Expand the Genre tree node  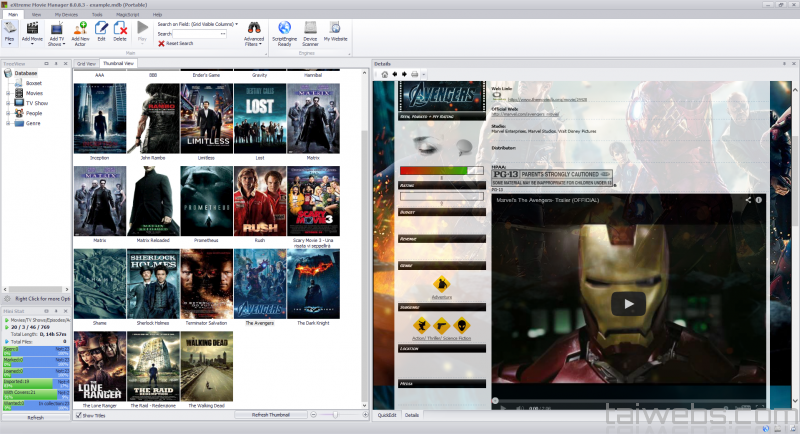(8, 124)
